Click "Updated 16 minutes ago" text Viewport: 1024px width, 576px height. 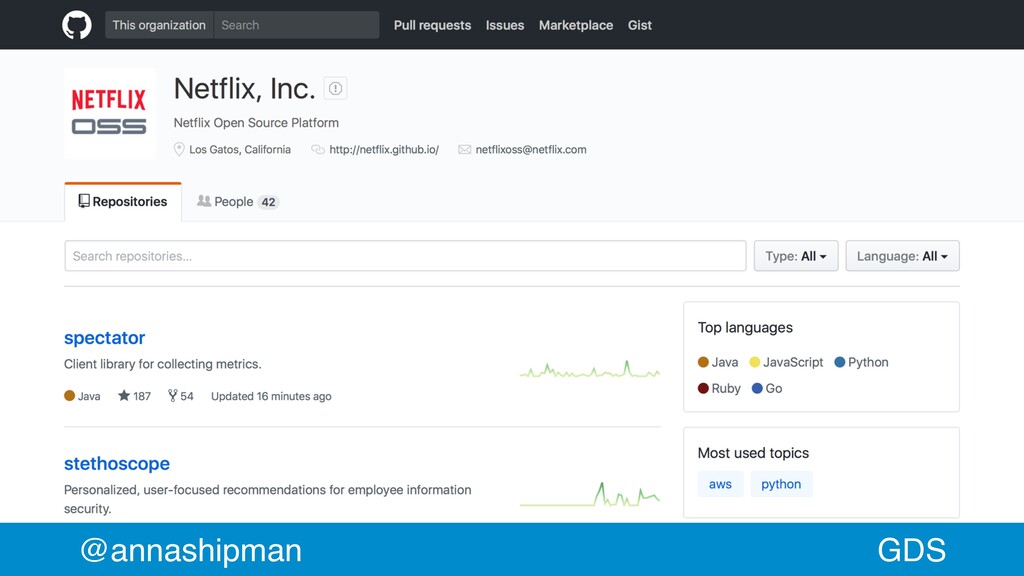(x=271, y=396)
